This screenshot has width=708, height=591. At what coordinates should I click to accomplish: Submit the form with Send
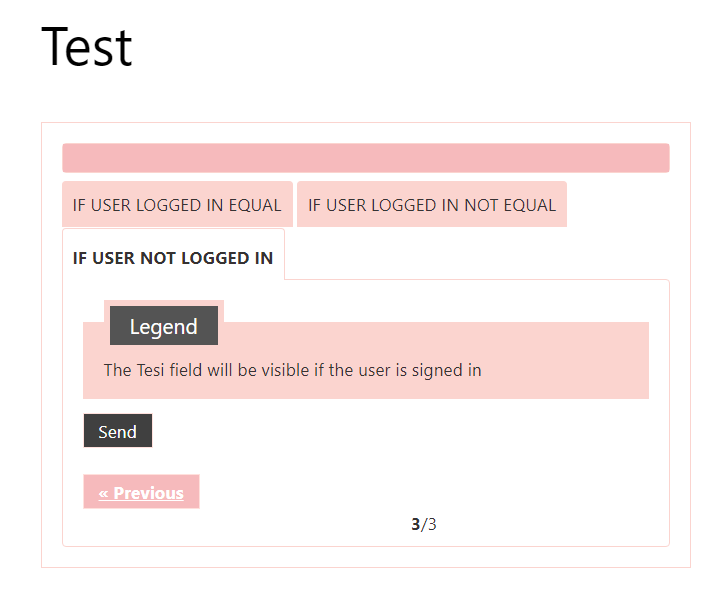pyautogui.click(x=118, y=432)
